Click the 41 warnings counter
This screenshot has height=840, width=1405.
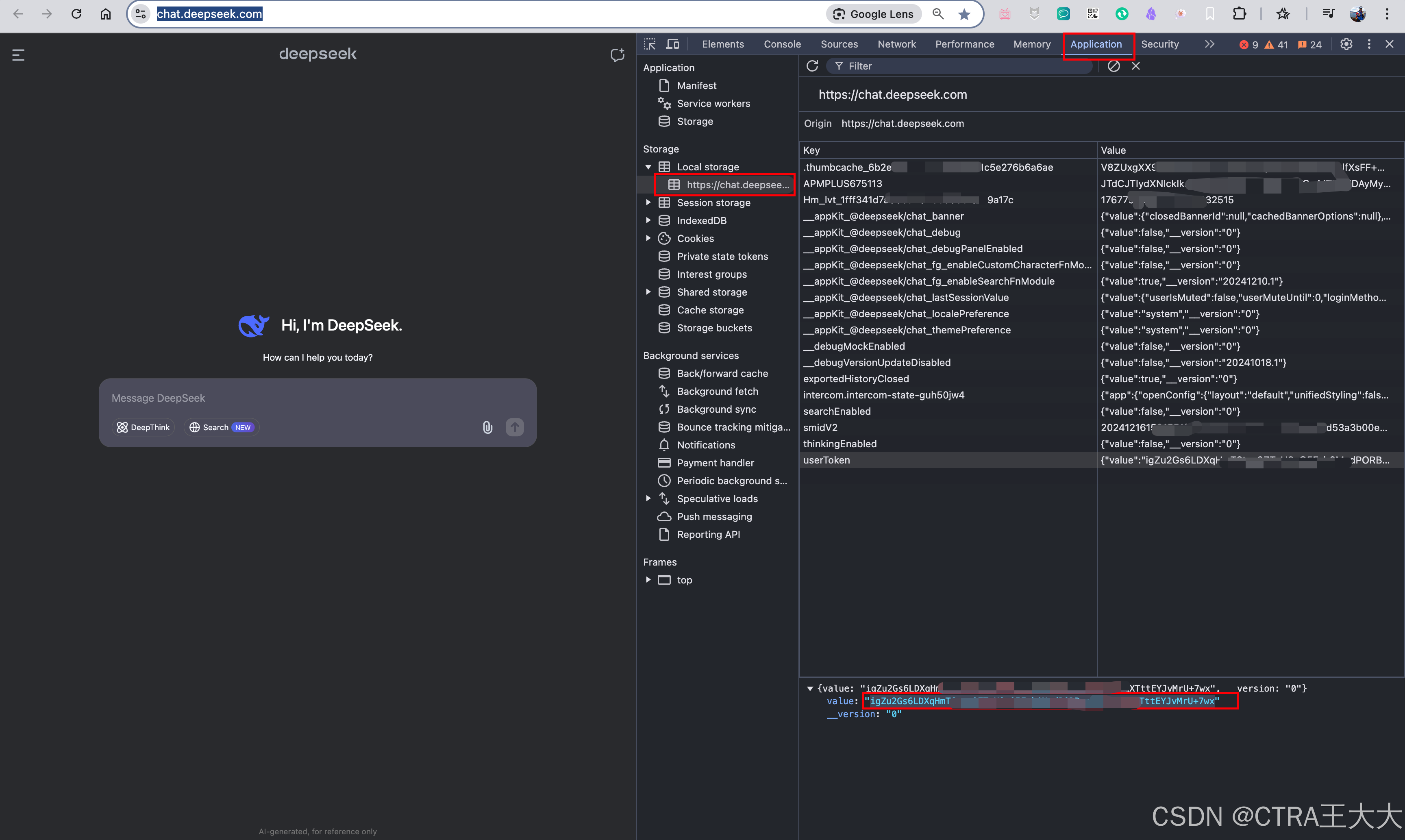click(x=1276, y=45)
